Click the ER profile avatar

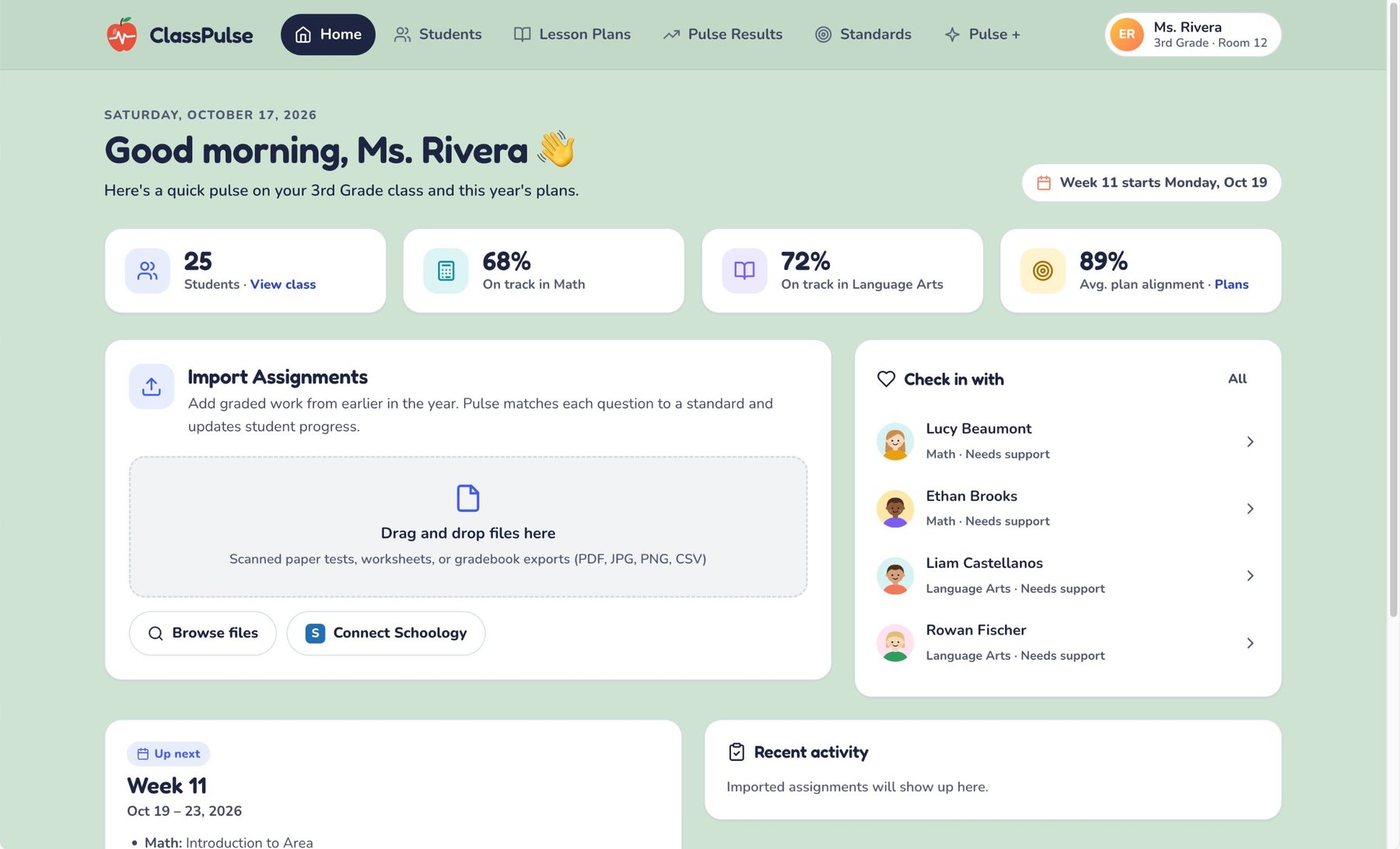pyautogui.click(x=1126, y=34)
